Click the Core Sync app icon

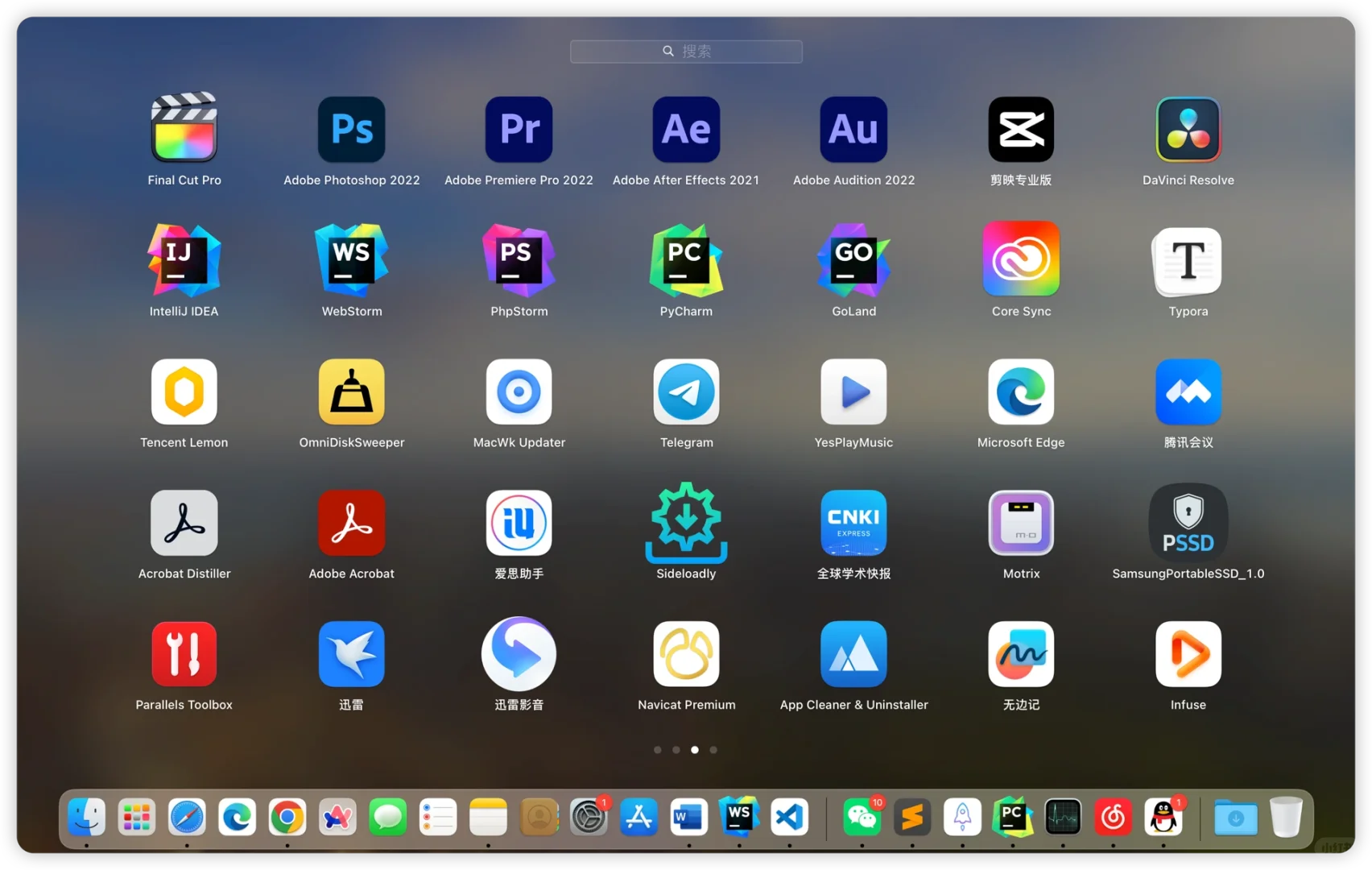1022,259
